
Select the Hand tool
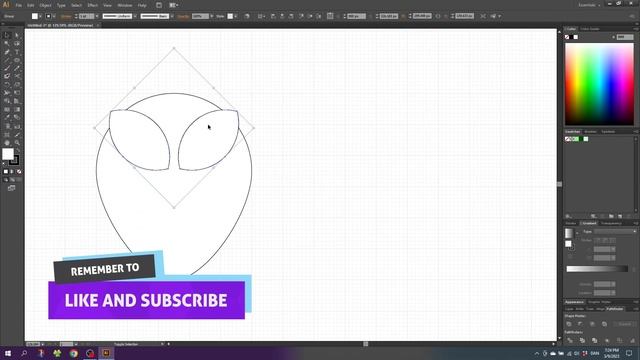(x=7, y=143)
